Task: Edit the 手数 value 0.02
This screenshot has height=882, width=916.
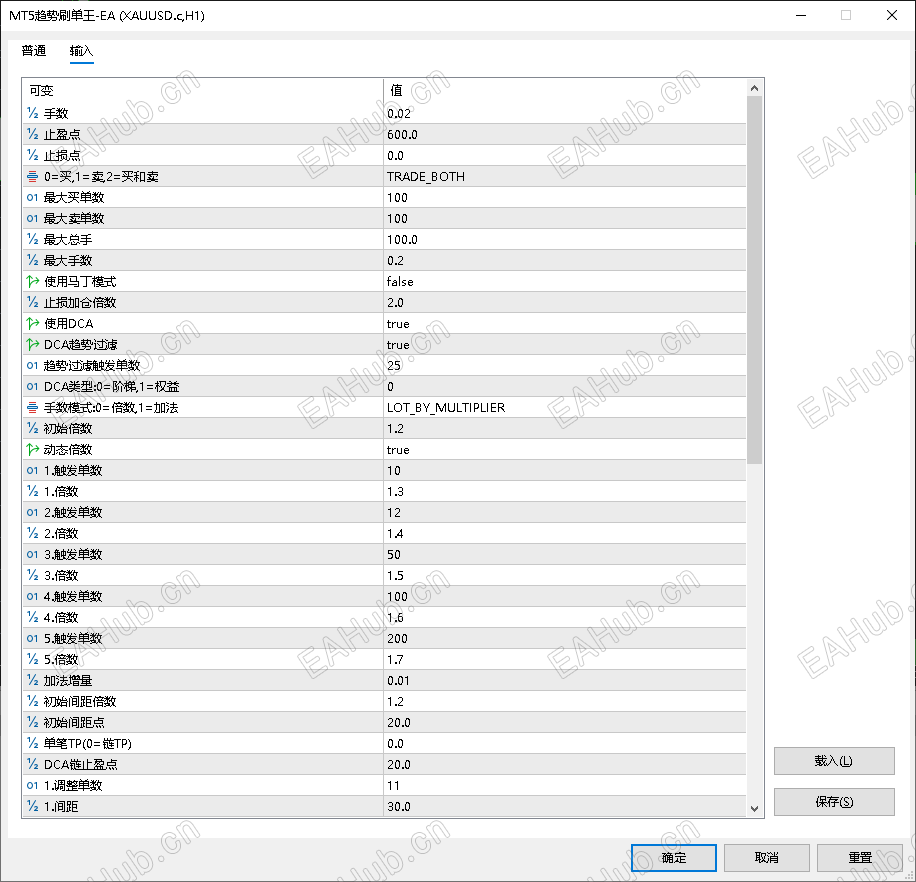Action: pos(564,113)
